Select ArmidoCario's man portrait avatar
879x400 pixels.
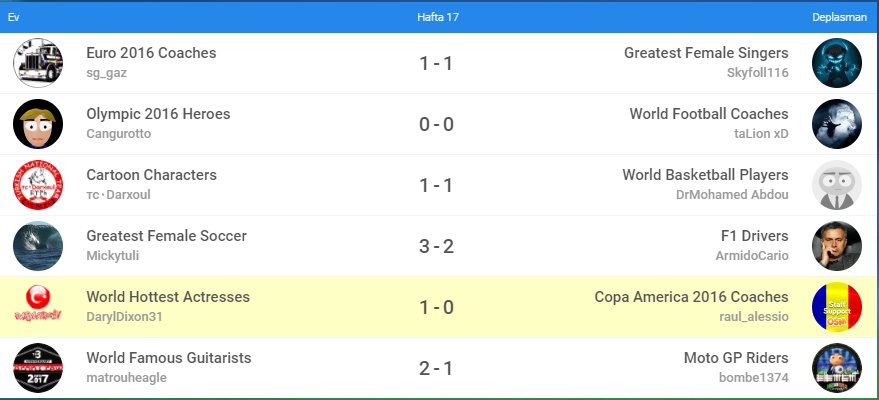pos(837,246)
